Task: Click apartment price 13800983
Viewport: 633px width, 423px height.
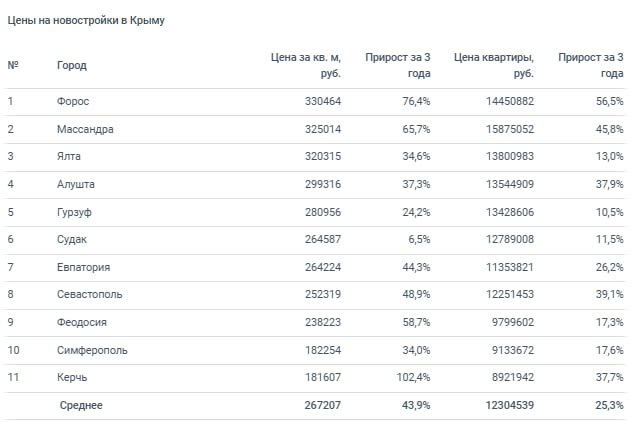Action: (510, 157)
